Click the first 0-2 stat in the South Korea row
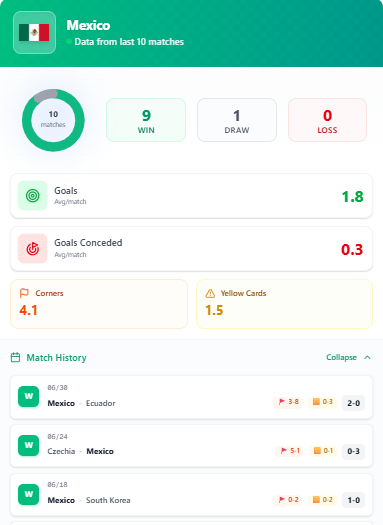 288,500
